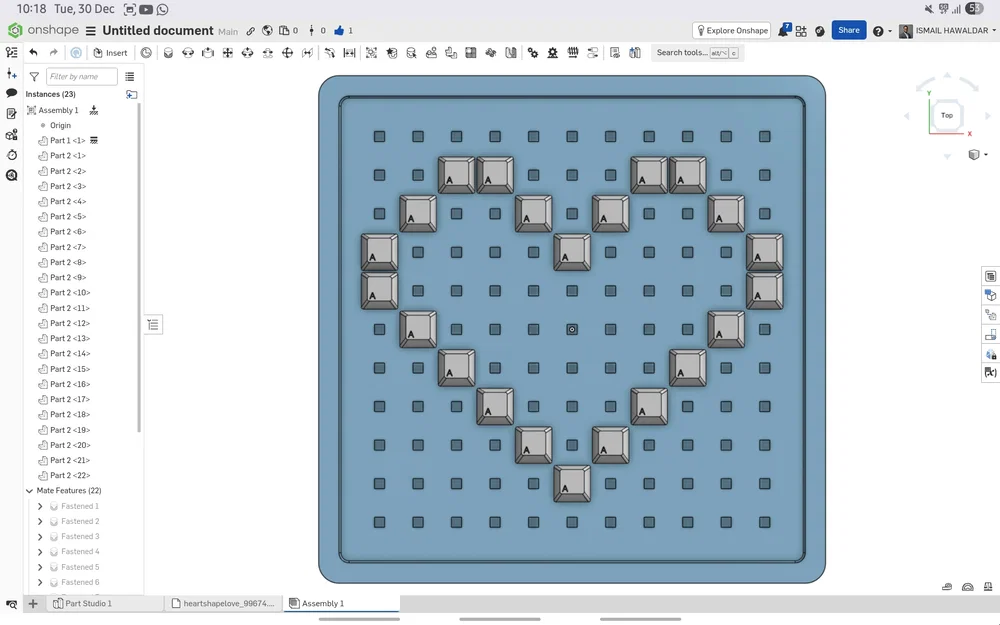This screenshot has width=1000, height=625.
Task: Click the Filter by name field
Action: point(82,77)
